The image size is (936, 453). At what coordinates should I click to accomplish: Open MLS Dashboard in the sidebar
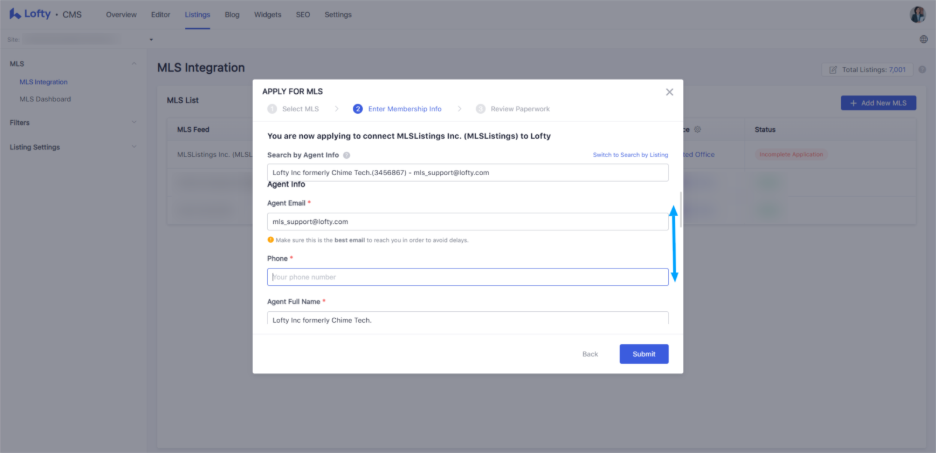[x=45, y=99]
